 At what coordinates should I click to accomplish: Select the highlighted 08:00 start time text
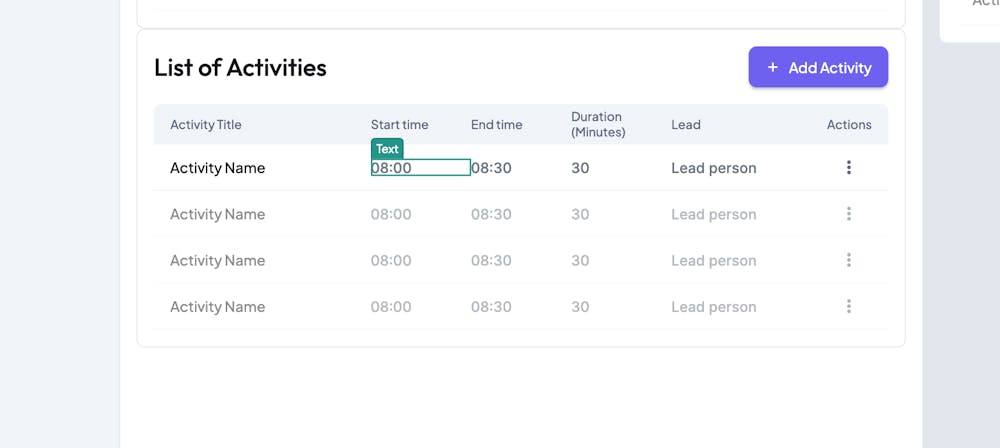pyautogui.click(x=392, y=168)
